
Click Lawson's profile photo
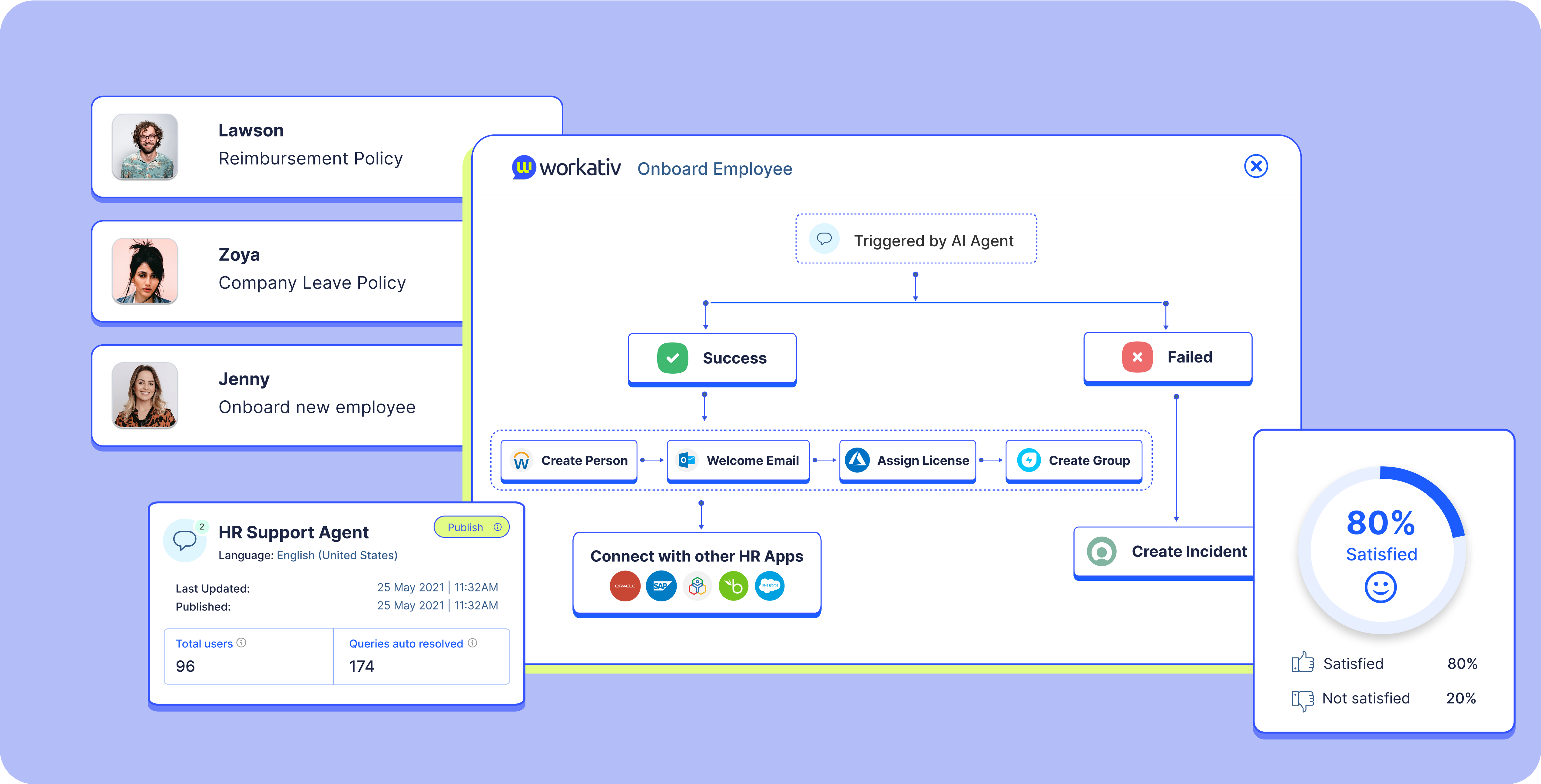point(145,147)
